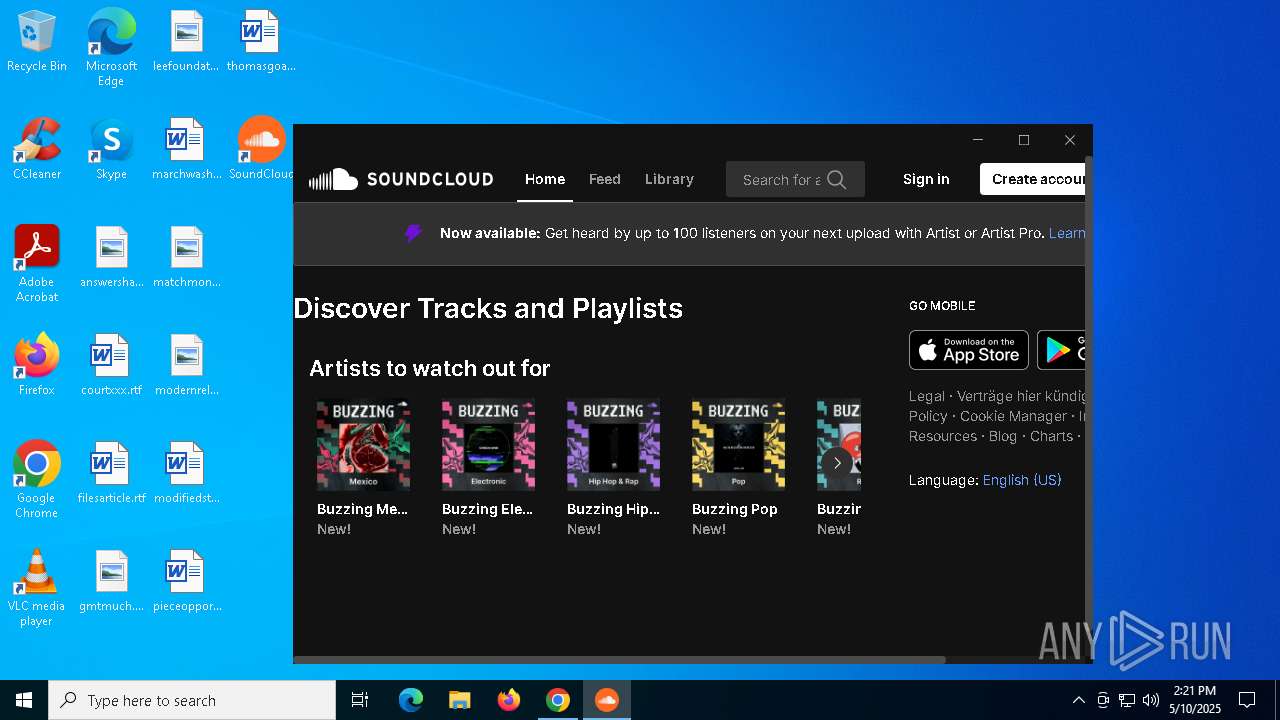Open File Explorer from the taskbar
Screen dimensions: 1280x720
459,700
